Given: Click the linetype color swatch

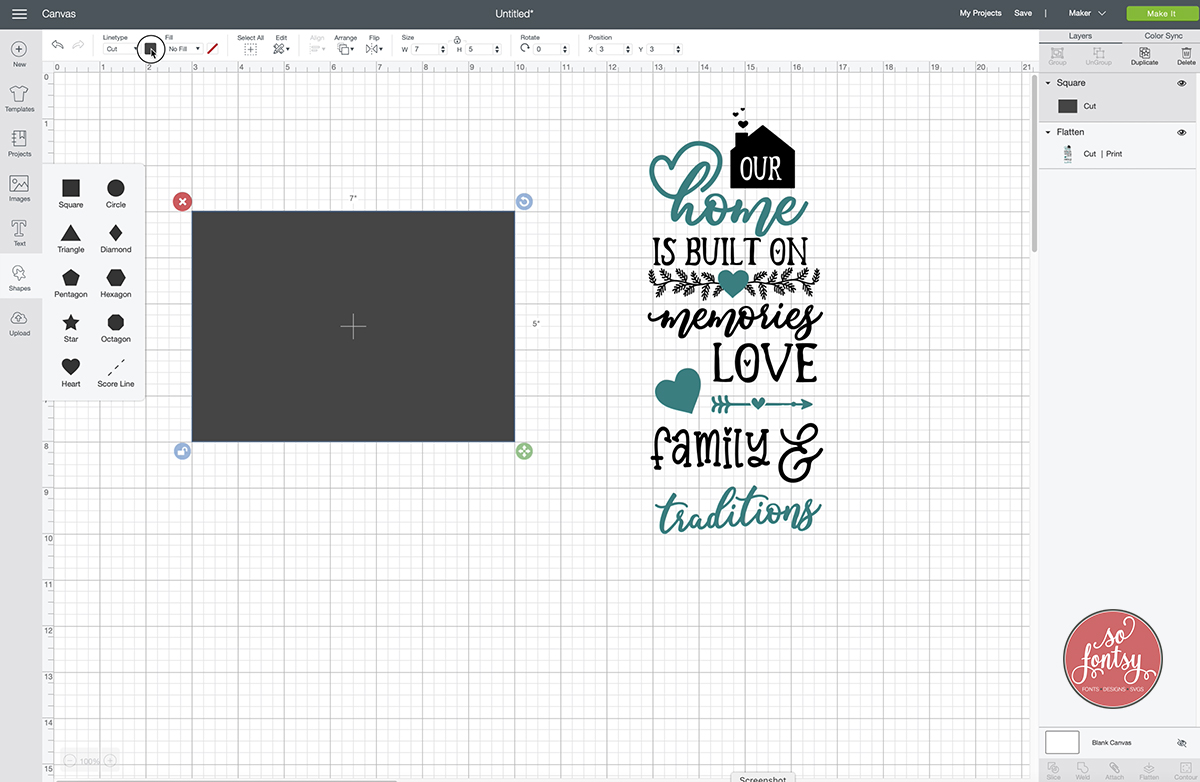Looking at the screenshot, I should pos(150,48).
